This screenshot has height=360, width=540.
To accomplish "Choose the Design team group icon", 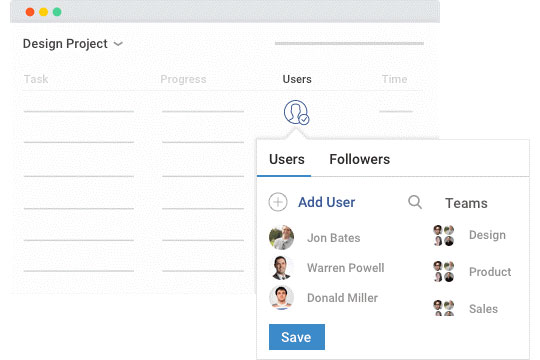I will [x=444, y=235].
